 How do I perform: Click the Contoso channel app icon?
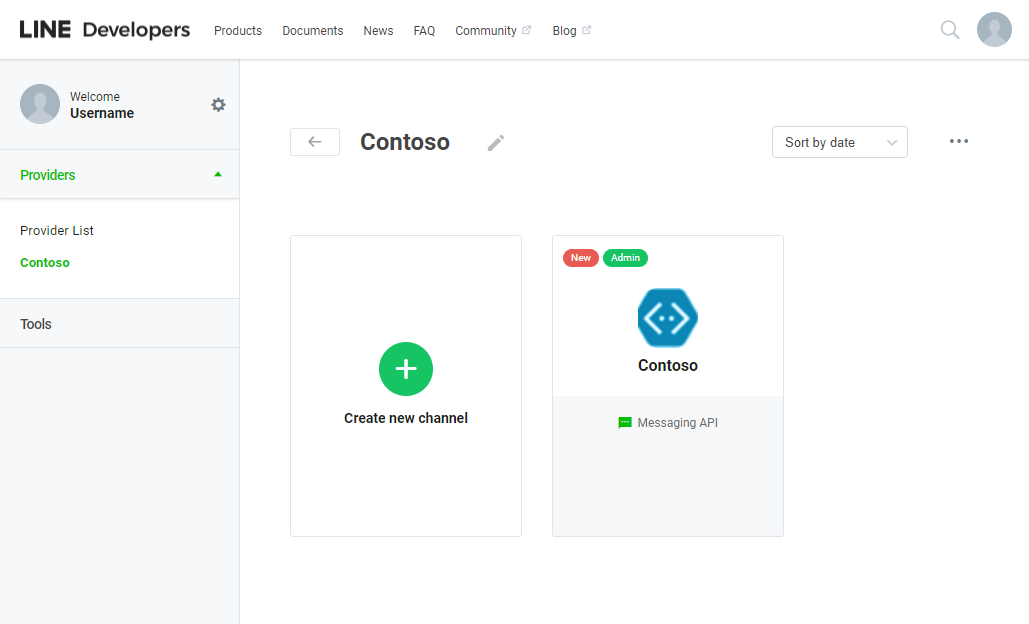tap(667, 317)
